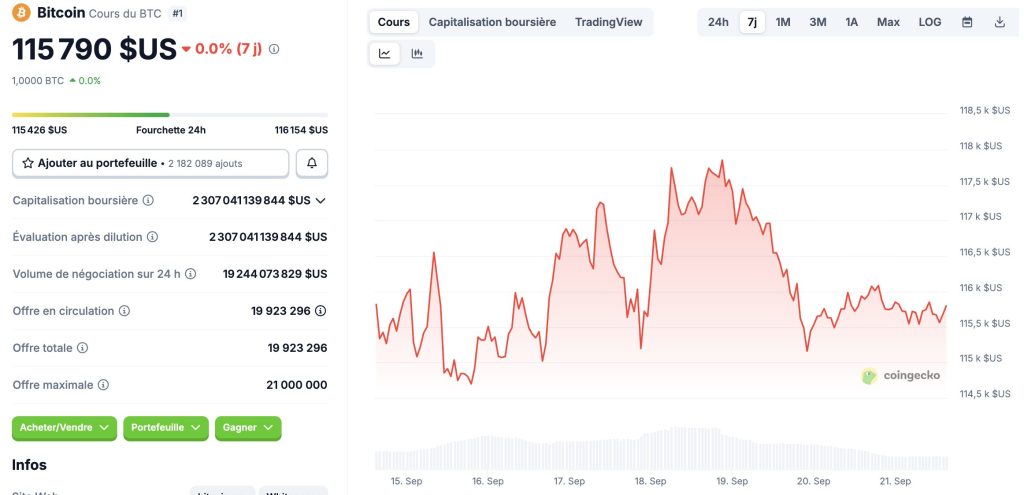The width and height of the screenshot is (1024, 495).
Task: Switch to Capitalisation boursière tab
Action: 492,22
